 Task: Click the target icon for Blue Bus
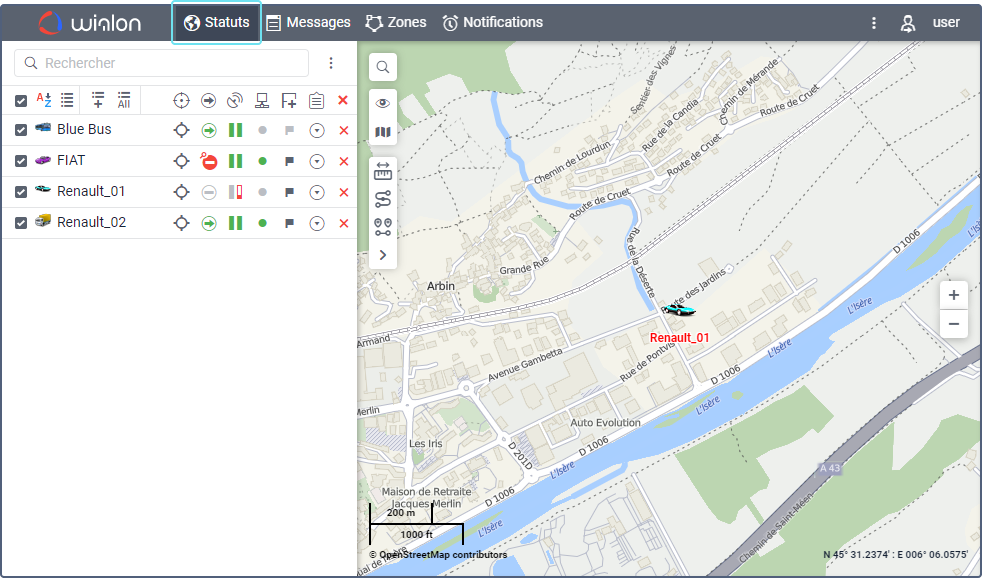click(181, 130)
